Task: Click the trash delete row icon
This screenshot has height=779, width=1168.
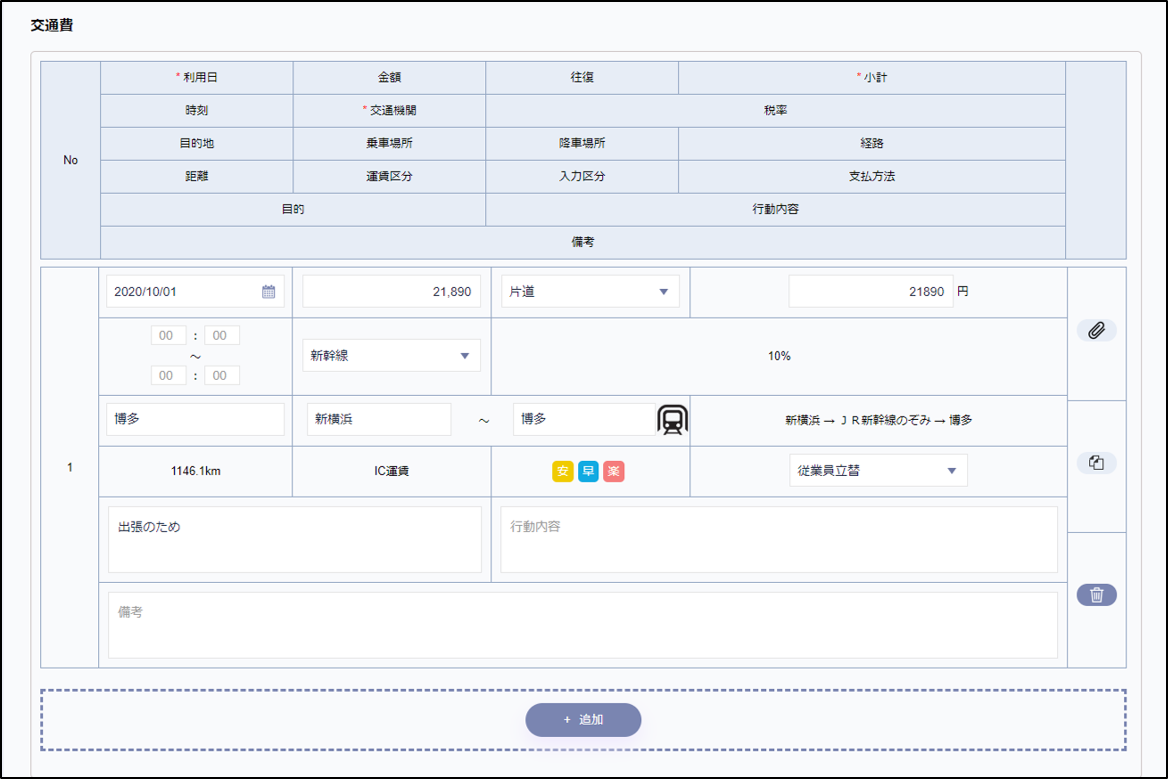Action: (x=1096, y=595)
